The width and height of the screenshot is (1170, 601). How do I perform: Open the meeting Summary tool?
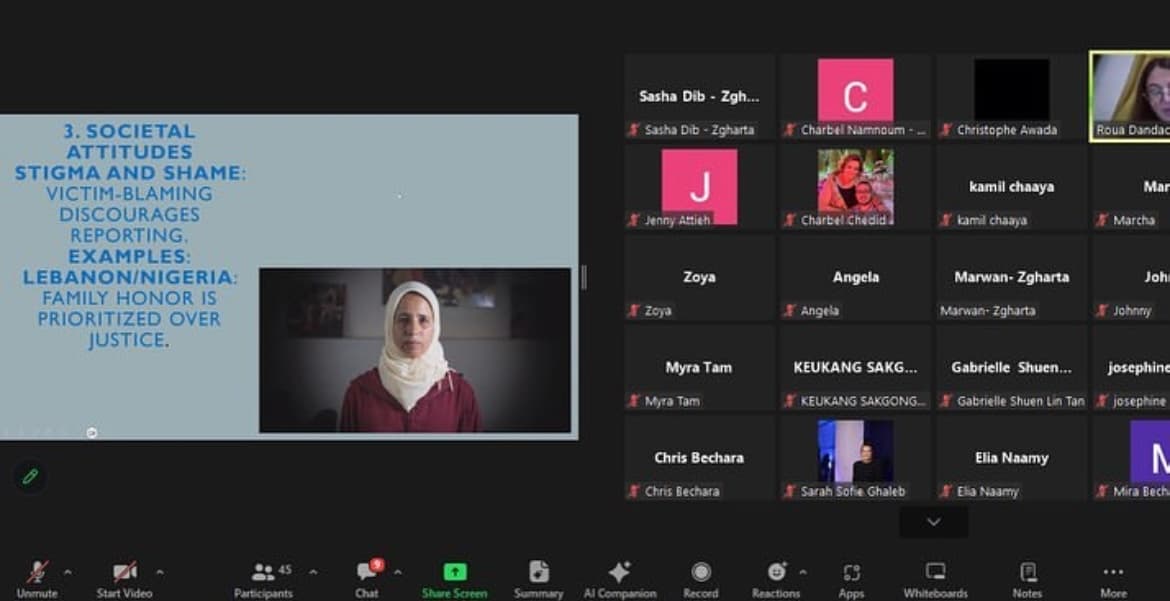(538, 576)
